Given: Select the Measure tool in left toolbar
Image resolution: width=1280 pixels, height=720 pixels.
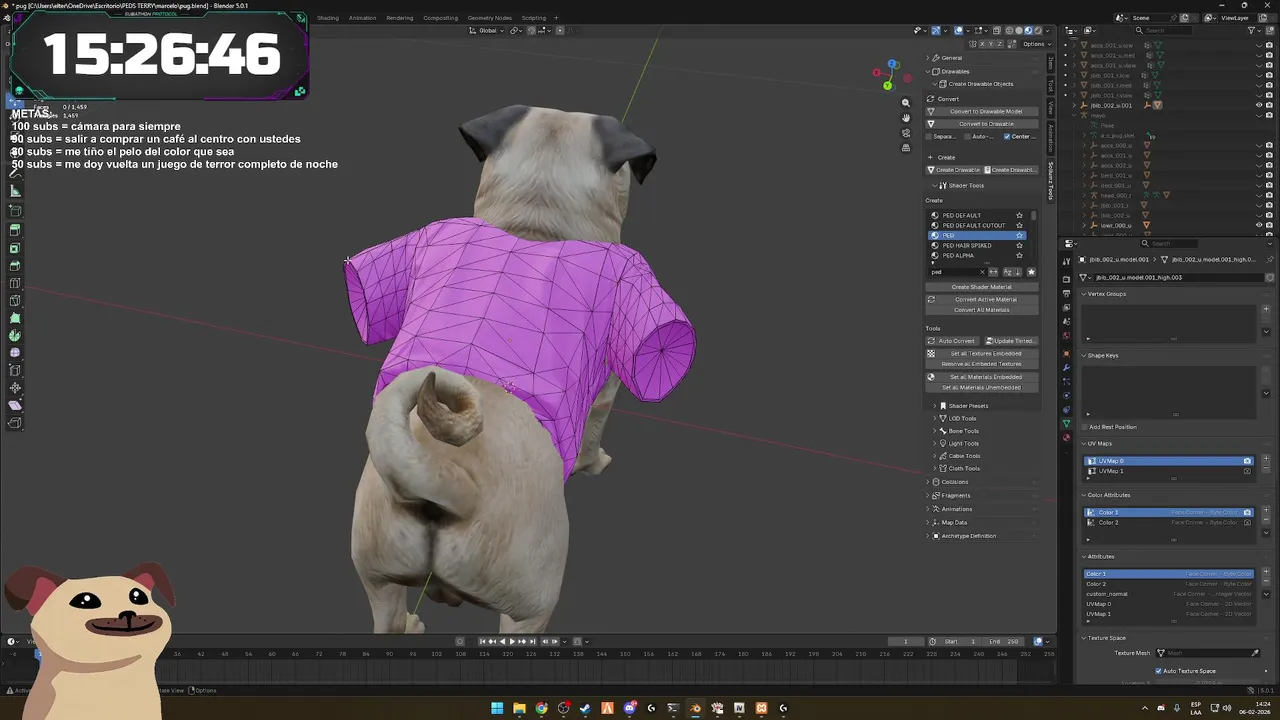Looking at the screenshot, I should [x=15, y=190].
